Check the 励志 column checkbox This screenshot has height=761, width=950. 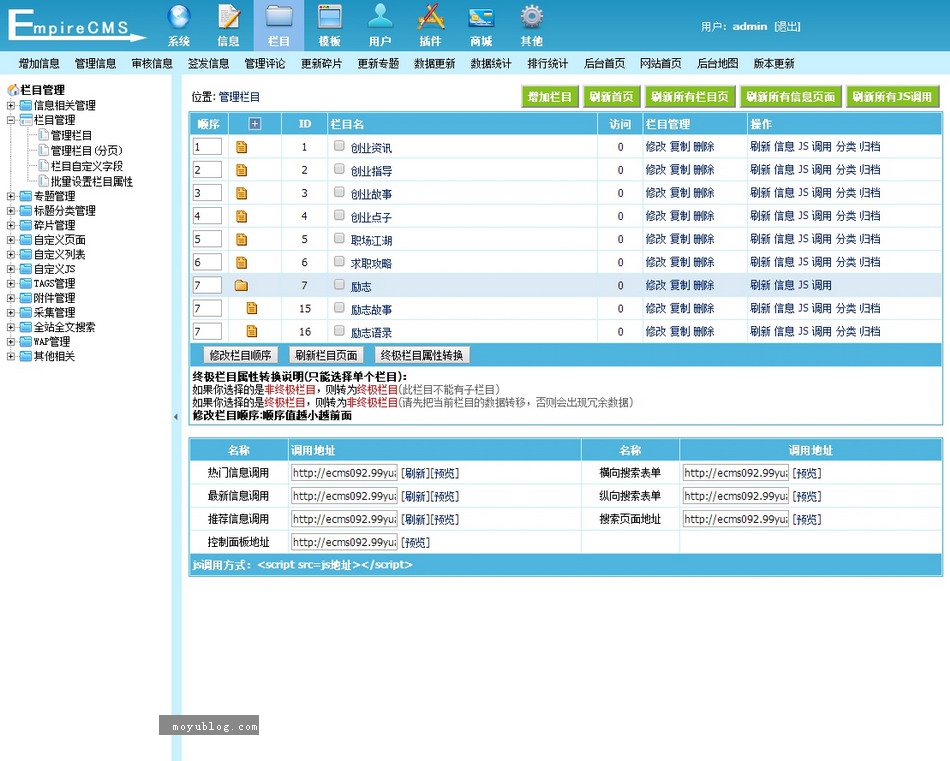[339, 284]
